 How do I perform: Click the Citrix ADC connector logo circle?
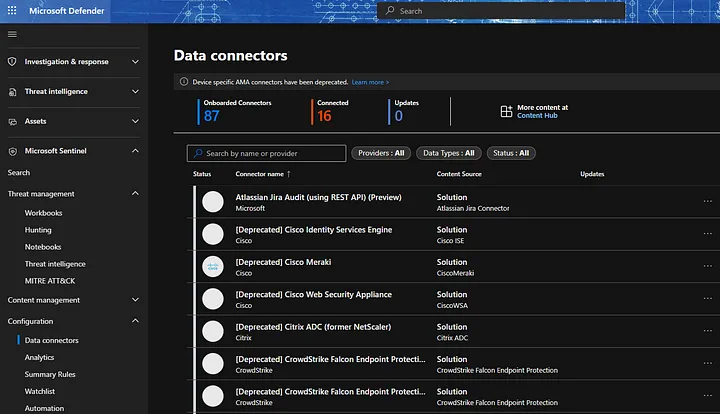(x=213, y=331)
